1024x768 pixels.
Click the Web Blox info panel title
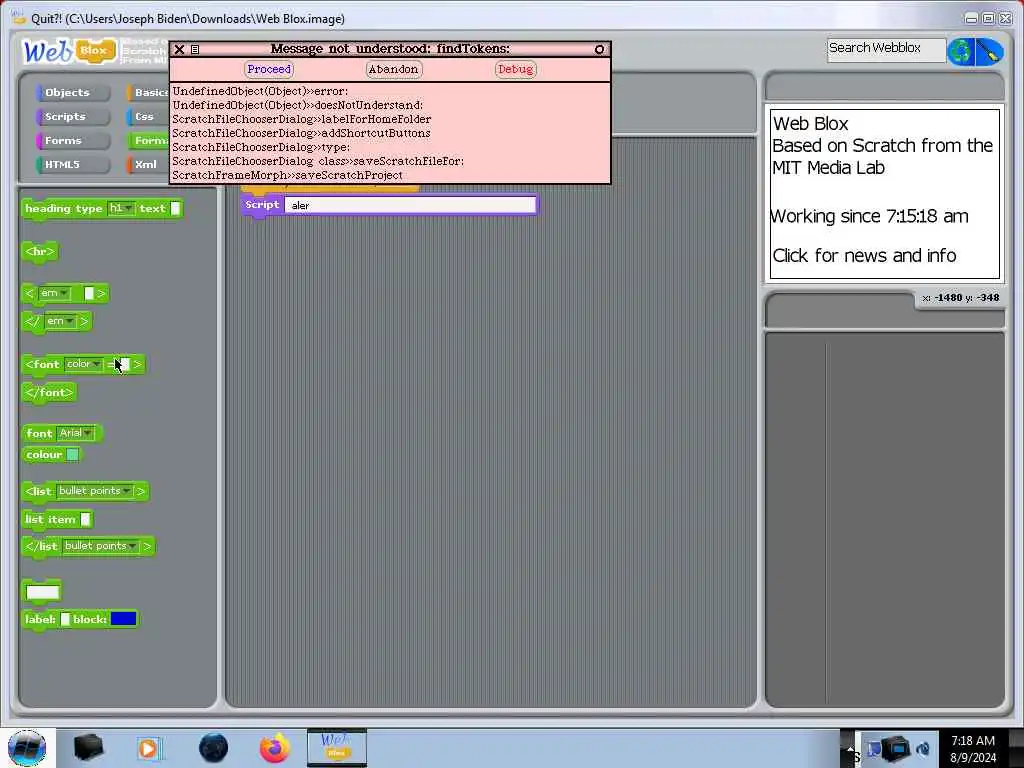click(x=810, y=123)
